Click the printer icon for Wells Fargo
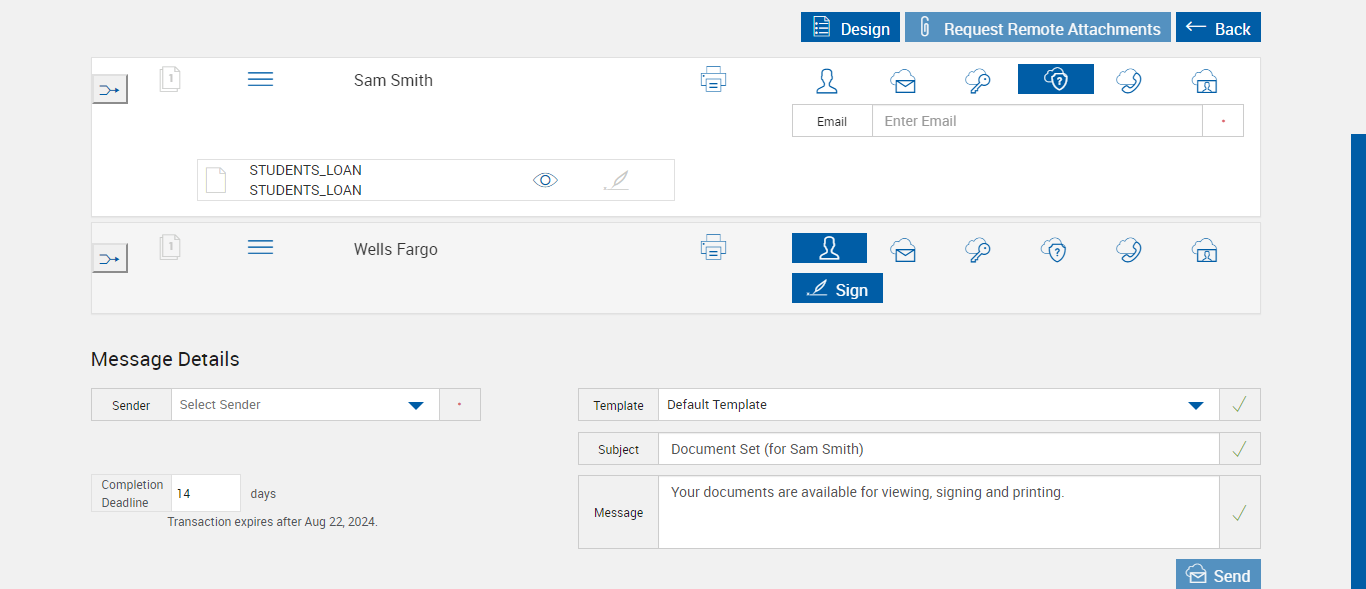This screenshot has height=589, width=1366. point(713,247)
